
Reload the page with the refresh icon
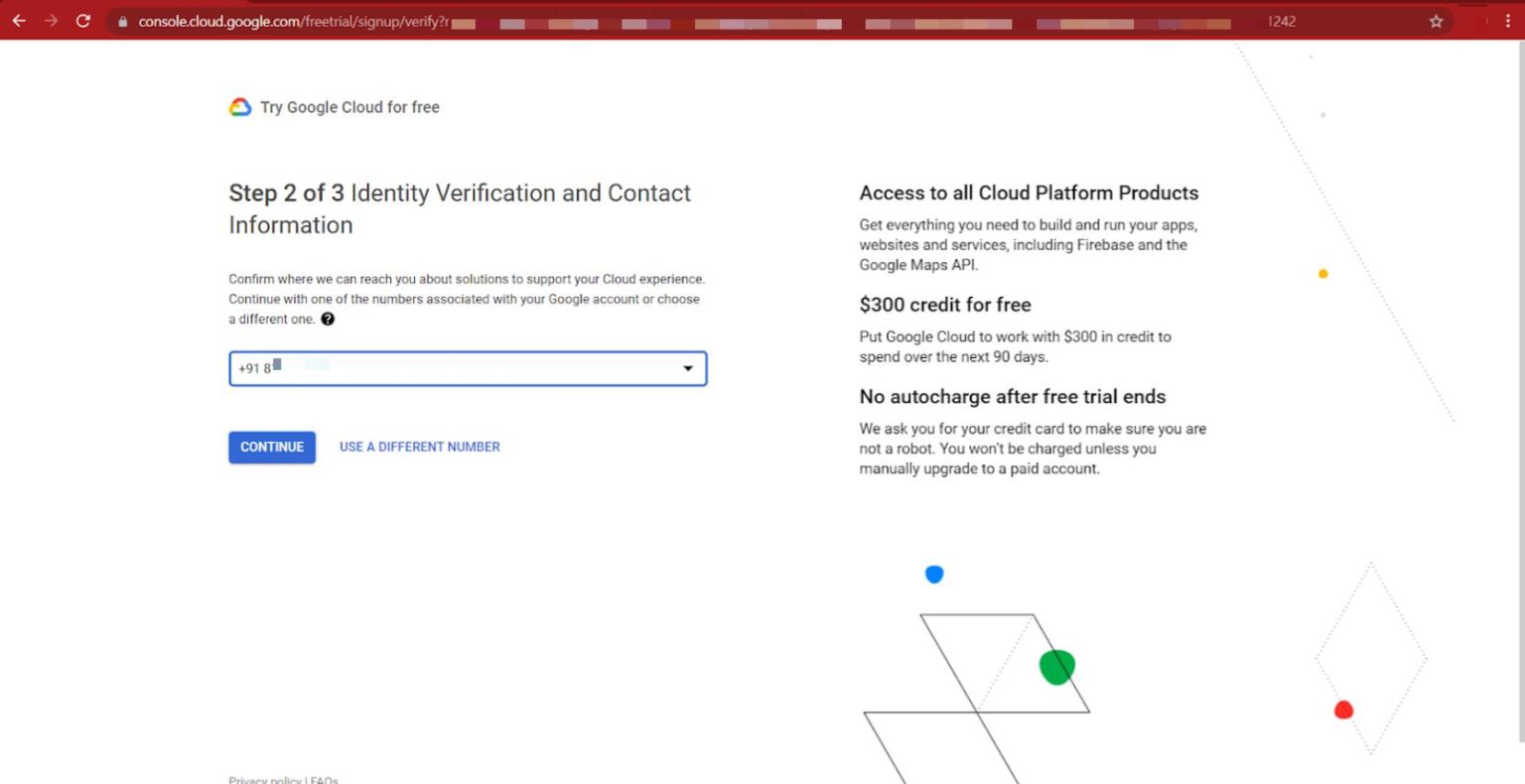[x=83, y=20]
